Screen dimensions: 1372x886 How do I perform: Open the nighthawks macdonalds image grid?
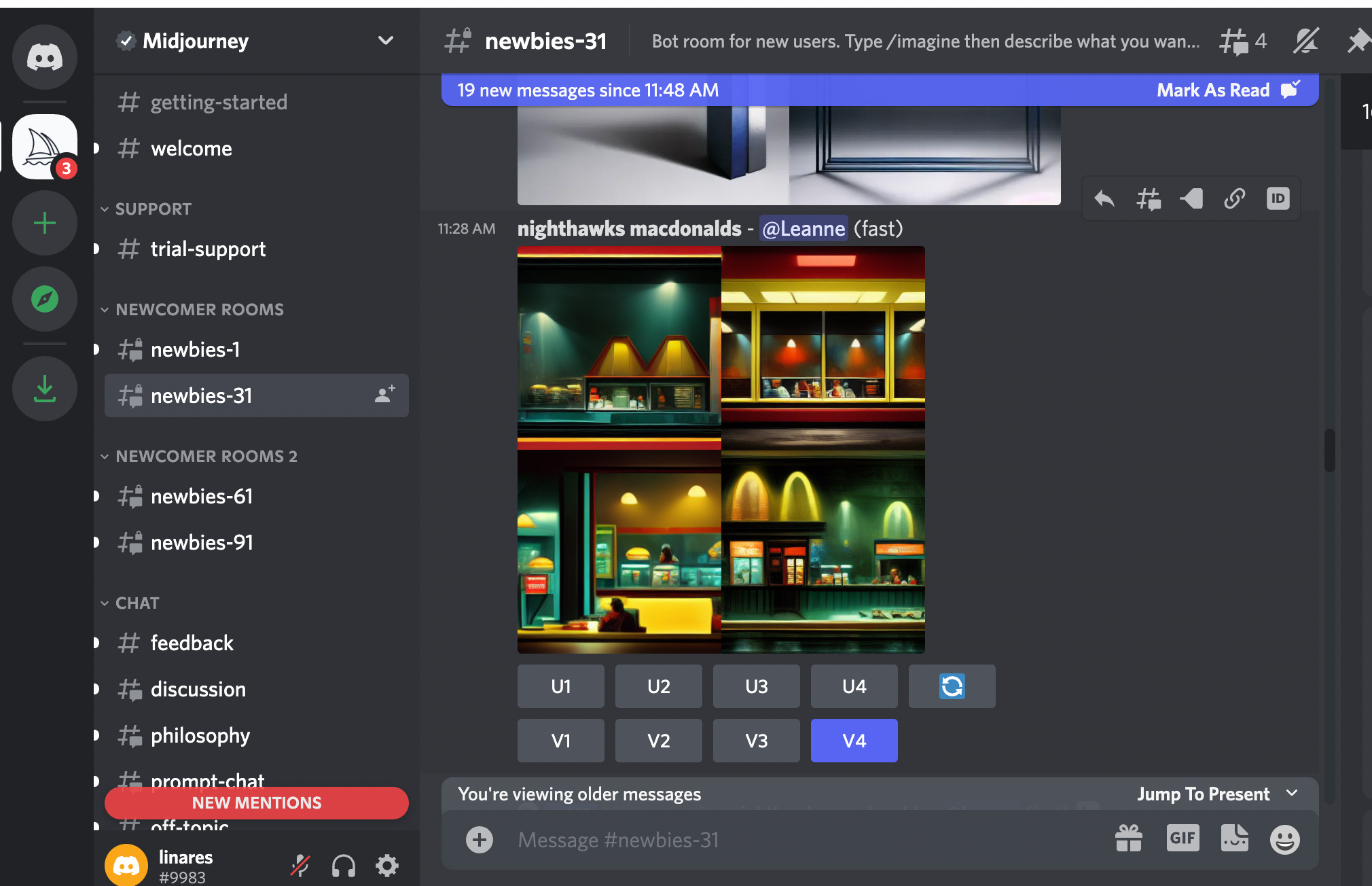pyautogui.click(x=721, y=450)
